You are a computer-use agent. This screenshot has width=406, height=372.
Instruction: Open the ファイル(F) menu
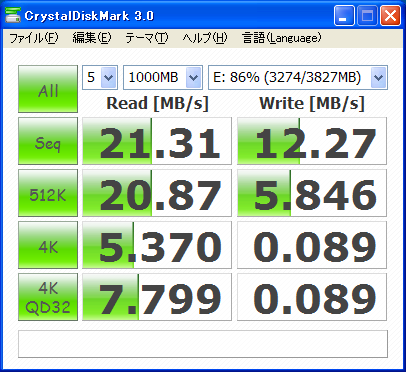[34, 38]
